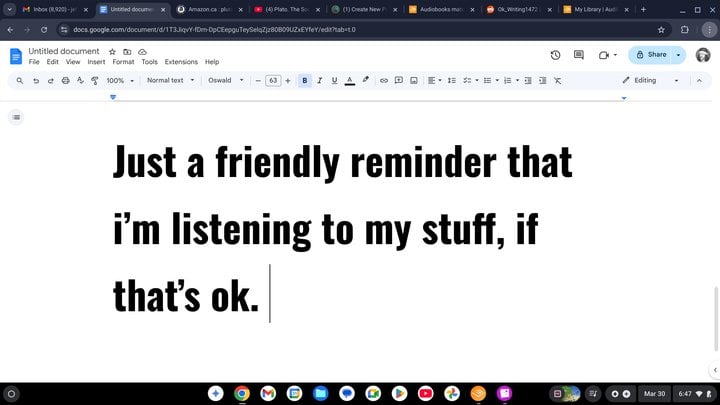Click the highlight color pen icon

pos(365,80)
